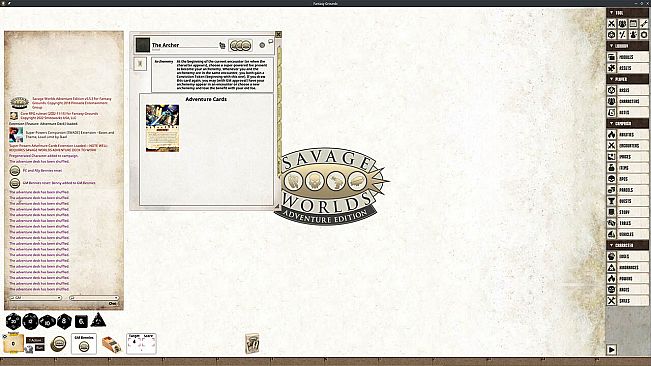Toggle the round button on Archer header

(262, 45)
